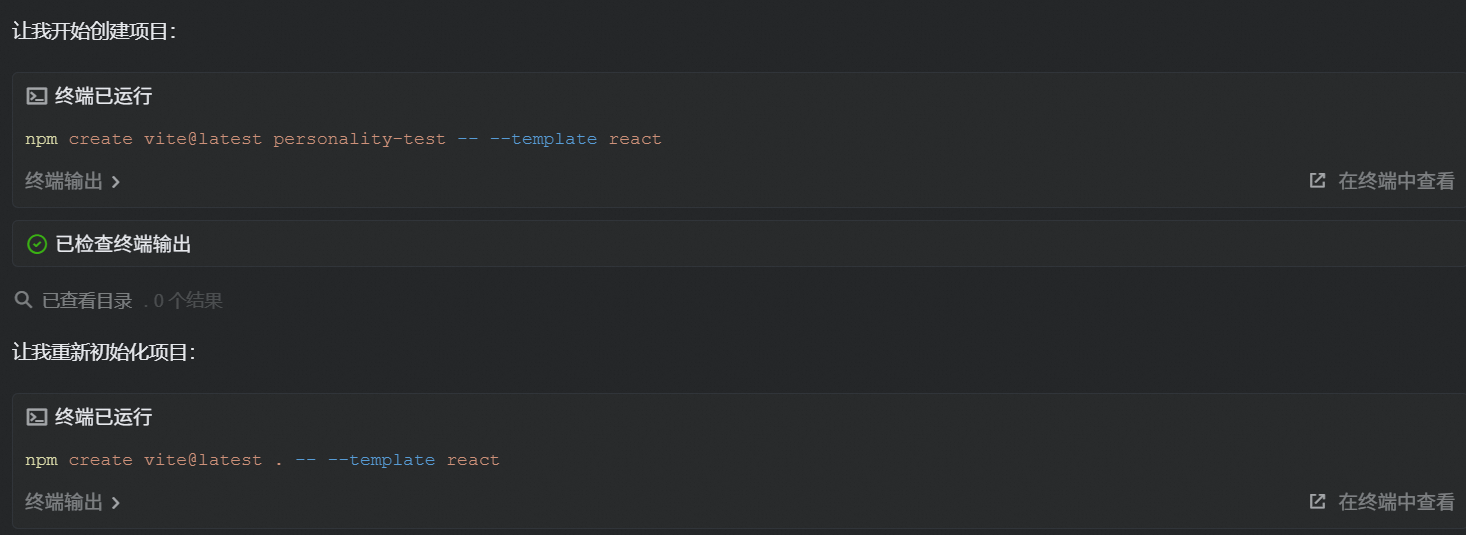Click the 已检查终端输出 row
Viewport: 1466px width, 535px height.
(123, 244)
